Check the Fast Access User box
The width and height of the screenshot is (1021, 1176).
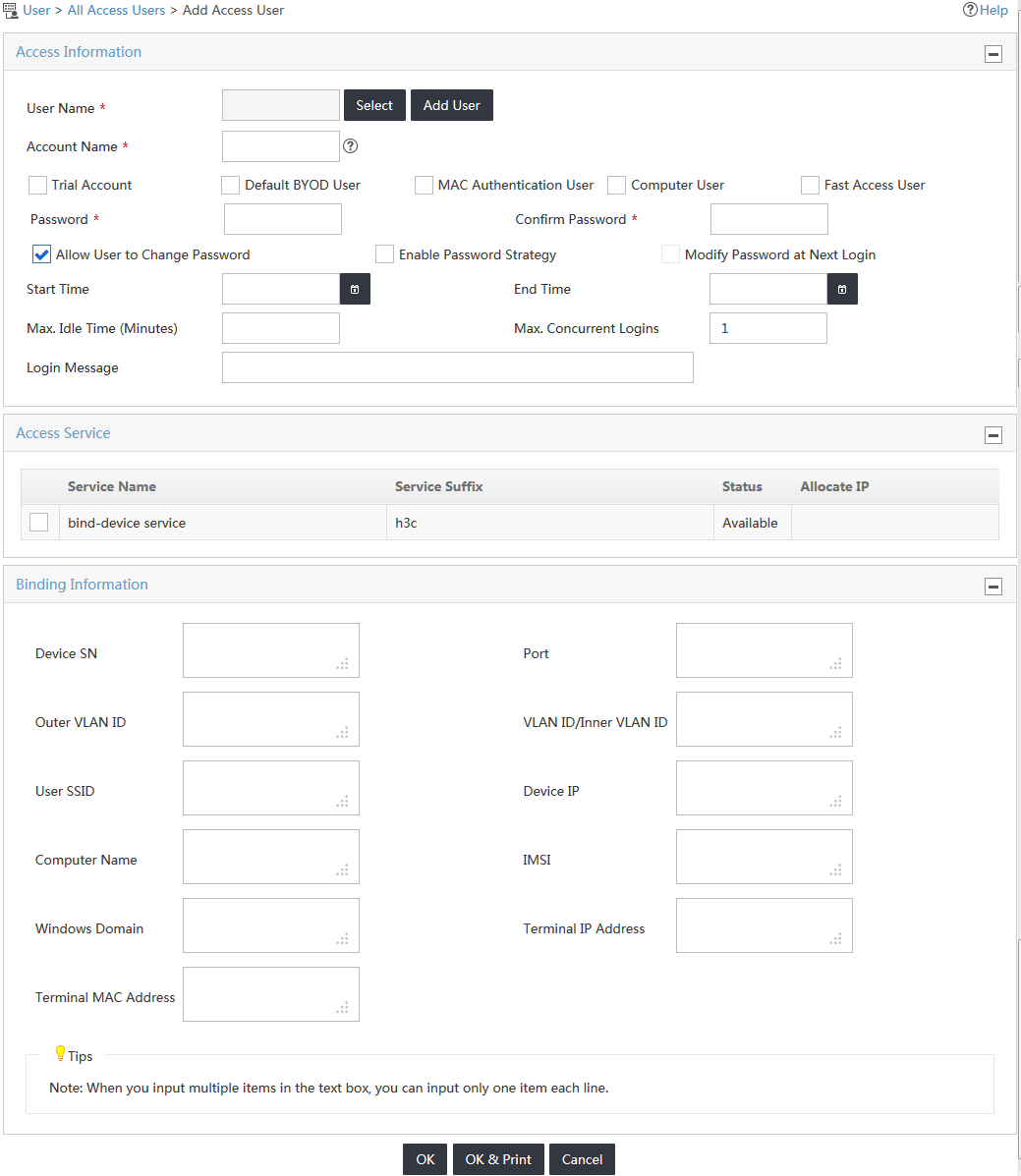coord(810,186)
